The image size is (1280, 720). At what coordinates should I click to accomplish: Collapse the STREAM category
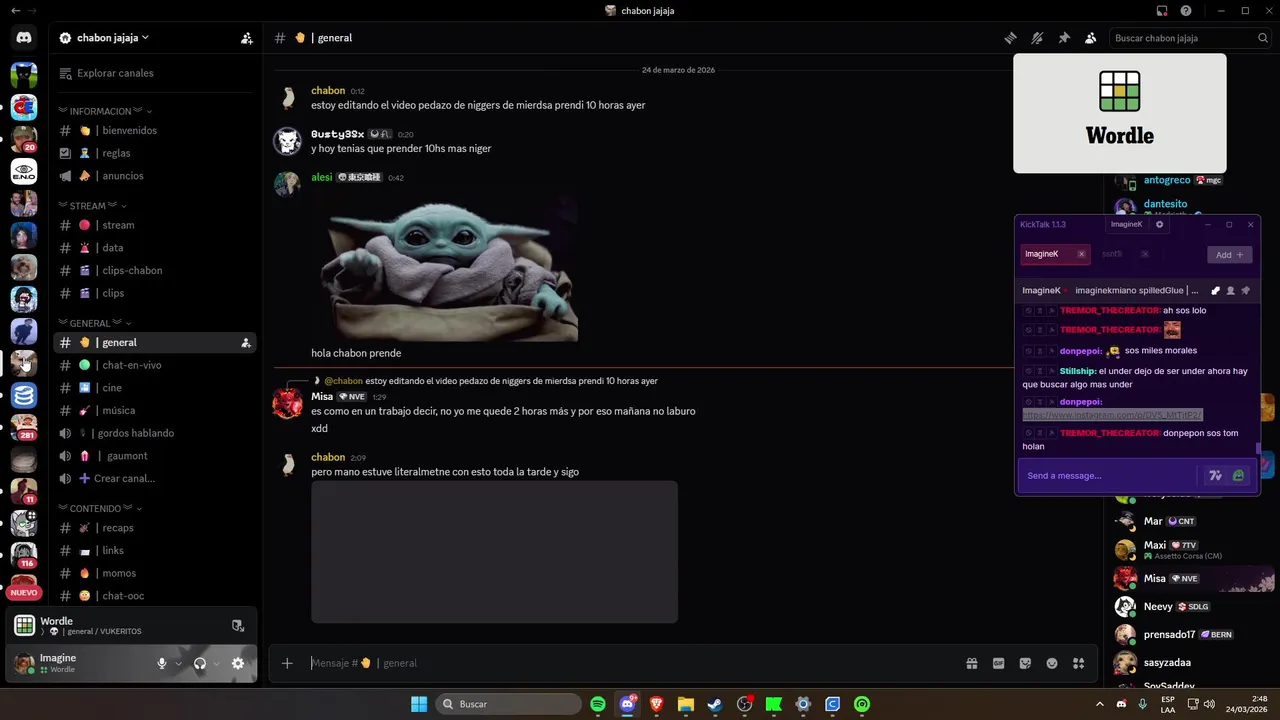point(93,206)
